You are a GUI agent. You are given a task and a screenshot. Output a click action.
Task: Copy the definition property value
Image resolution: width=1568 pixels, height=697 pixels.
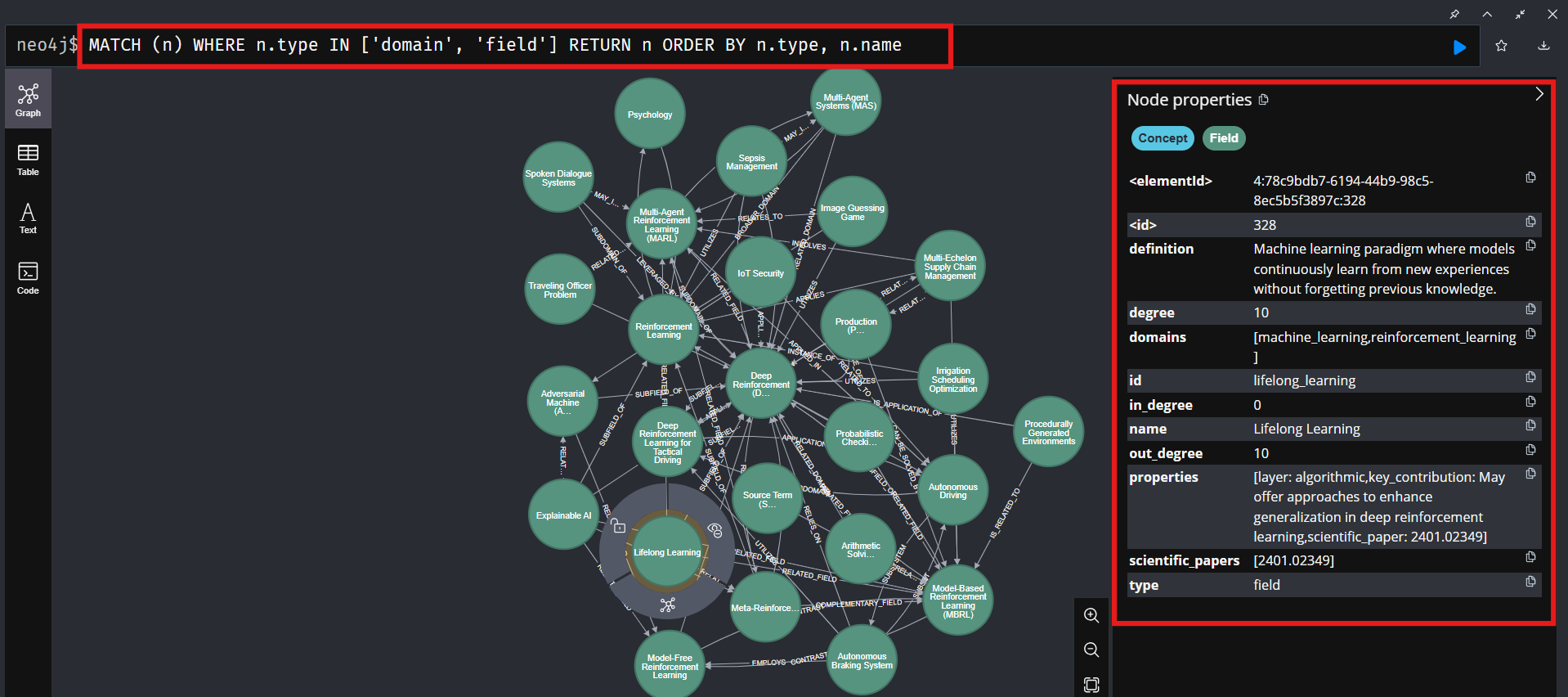(1530, 245)
